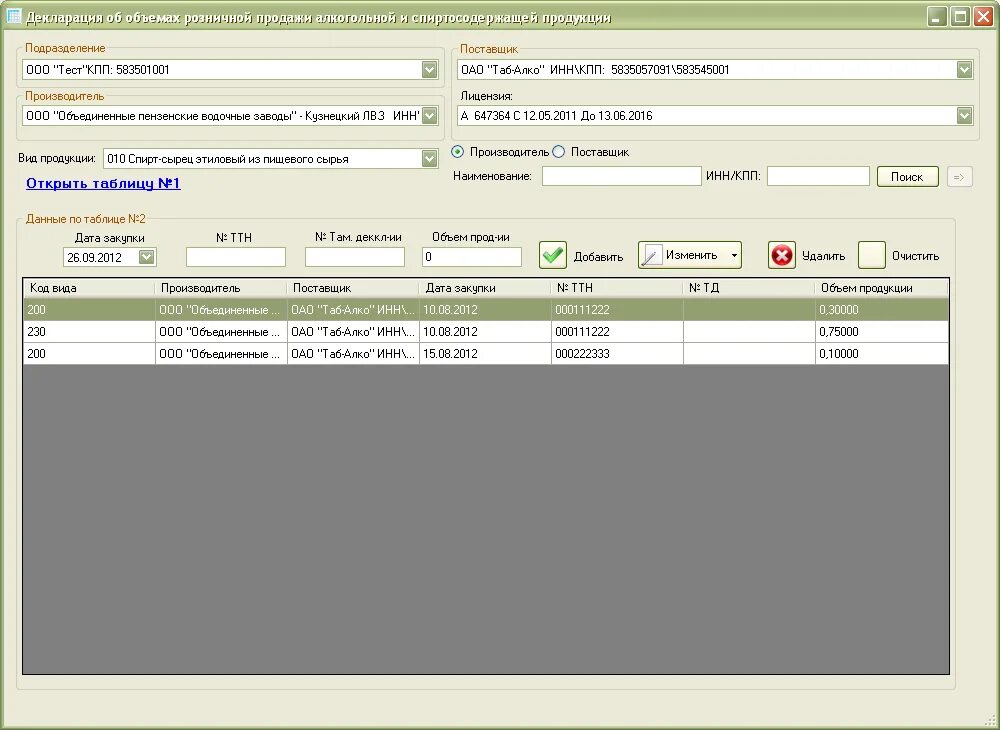Click the red cross Удалить icon
Viewport: 1000px width, 730px height.
782,255
